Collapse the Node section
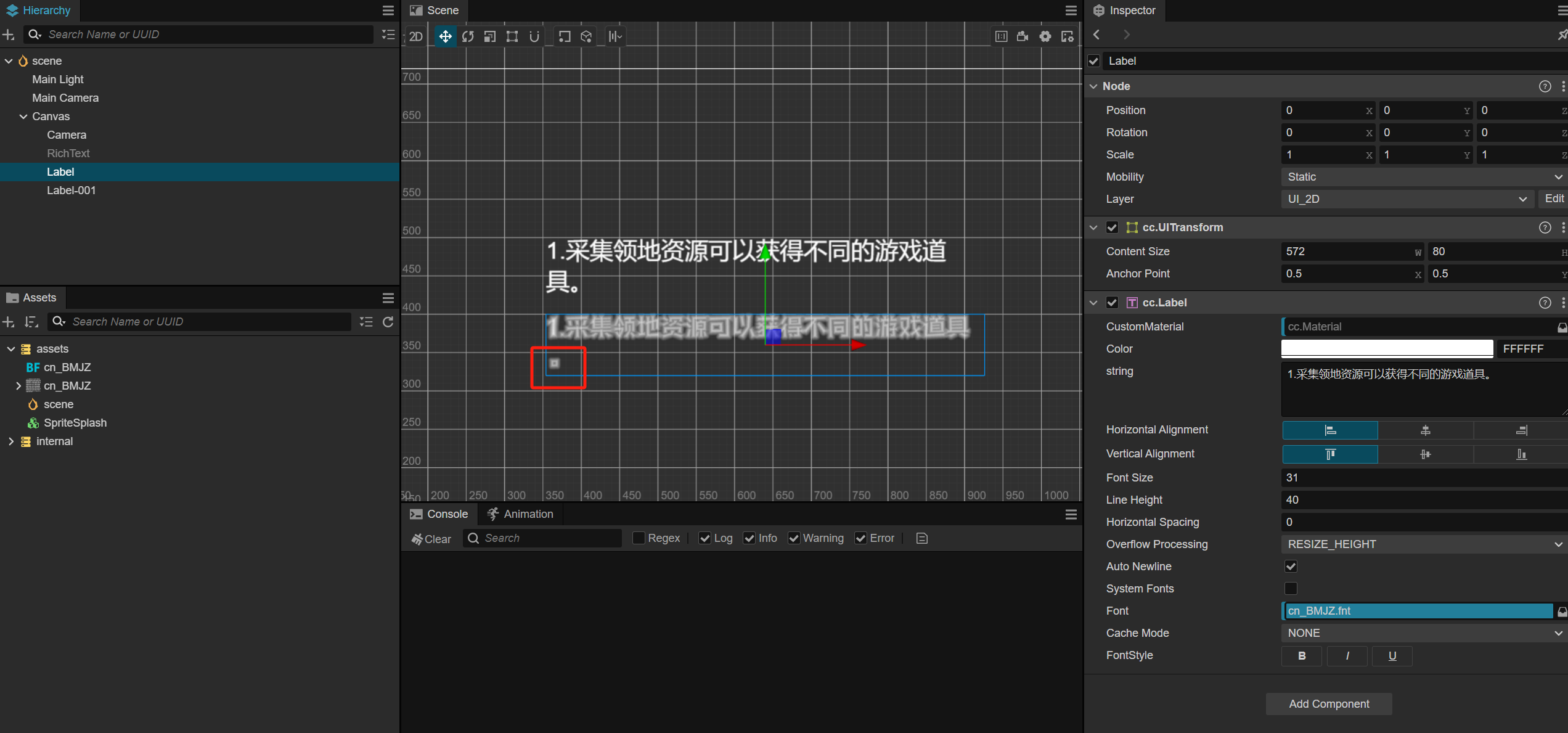Image resolution: width=1568 pixels, height=733 pixels. click(x=1093, y=86)
